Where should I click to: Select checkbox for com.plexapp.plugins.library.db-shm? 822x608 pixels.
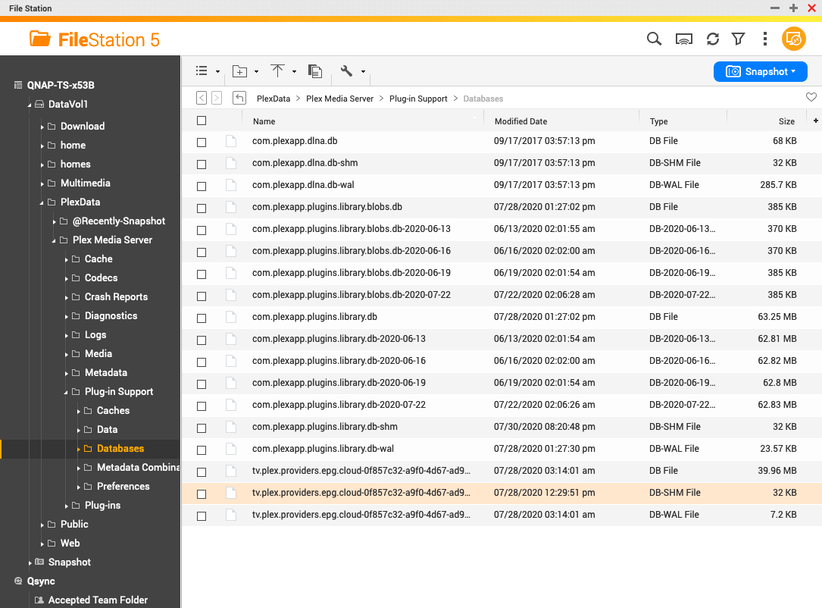202,428
